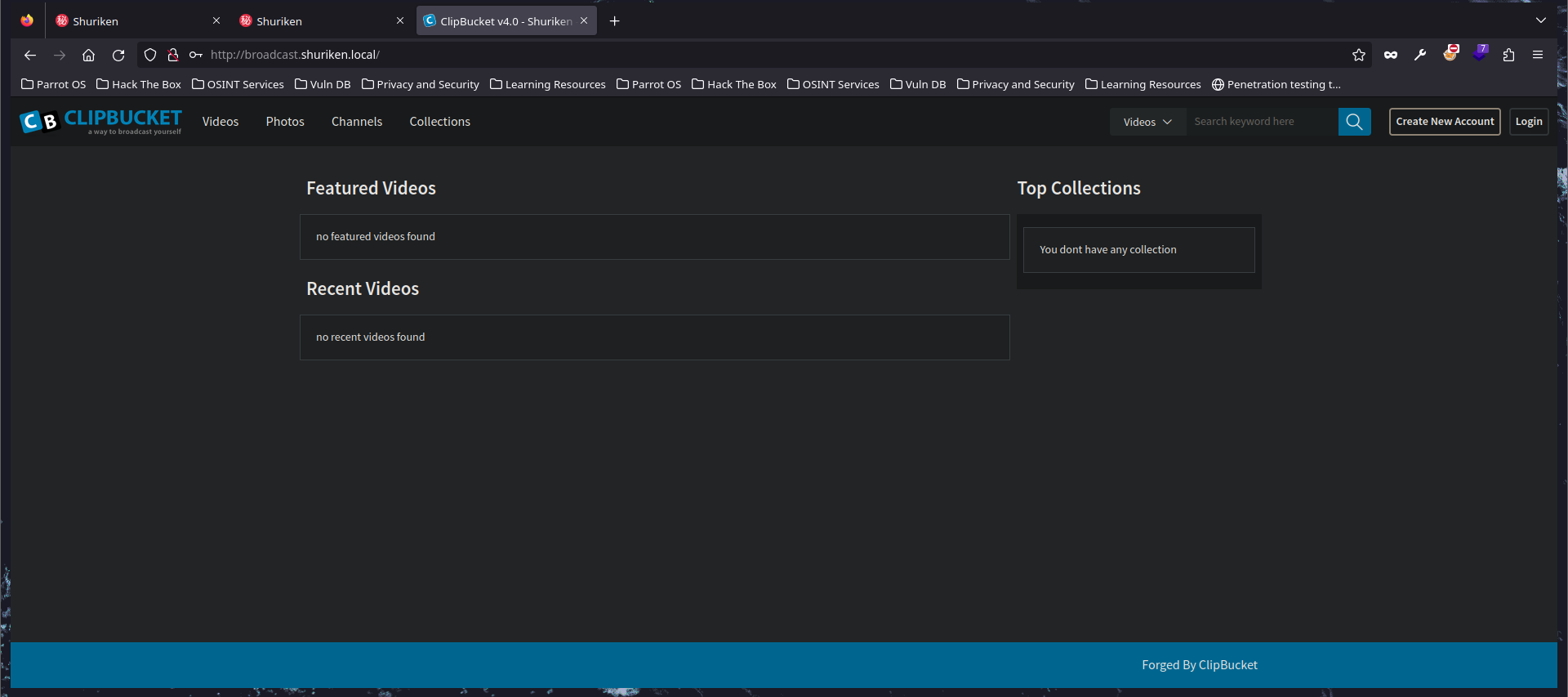Close the ClipBucket v4.0 tab
Screen dimensions: 1568x697
[584, 20]
